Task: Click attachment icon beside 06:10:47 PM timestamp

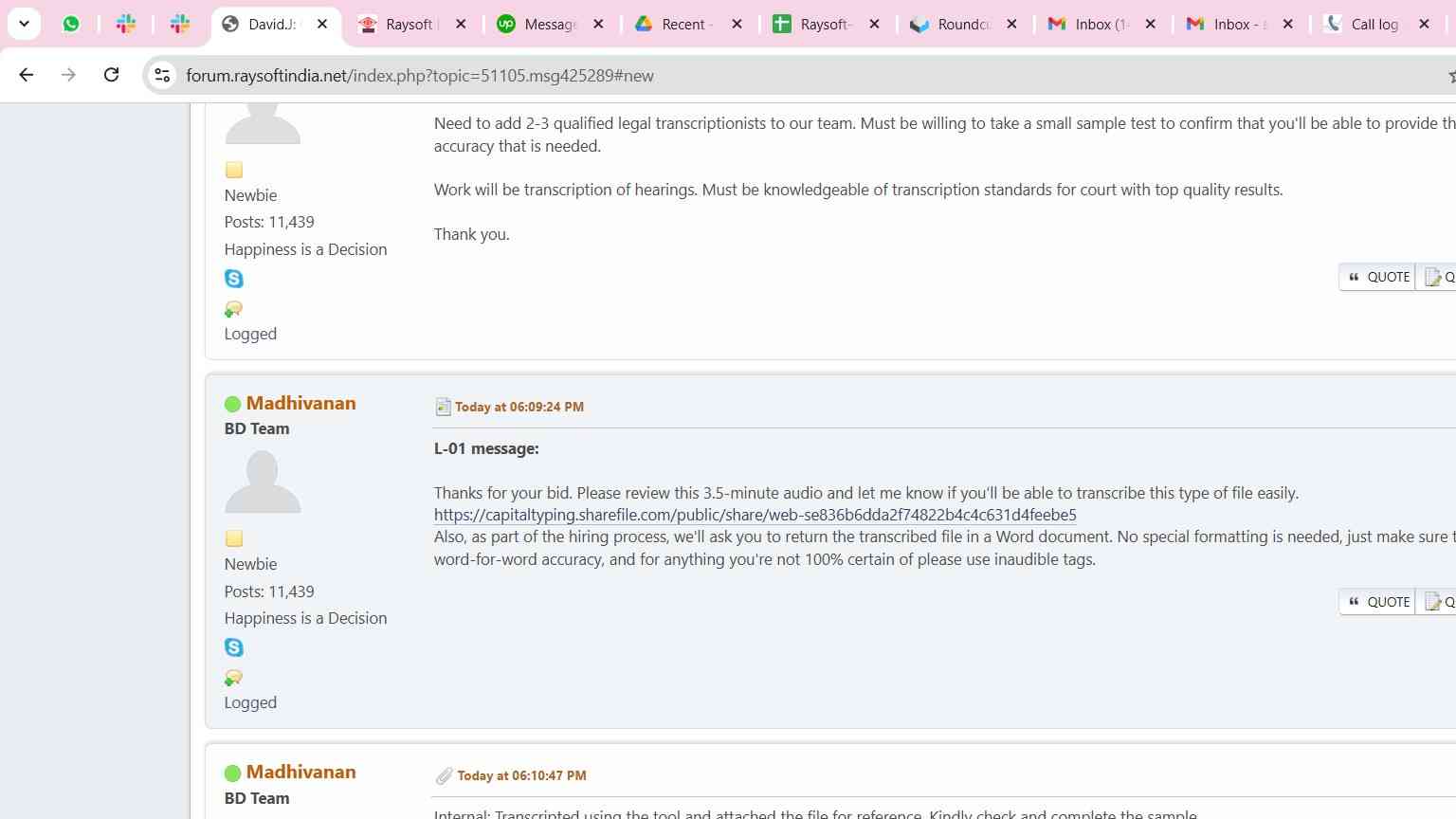Action: pyautogui.click(x=444, y=776)
